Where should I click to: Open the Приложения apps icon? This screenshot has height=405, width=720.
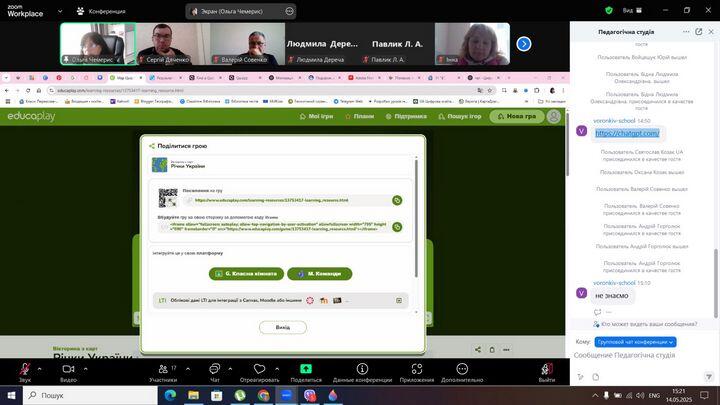pos(416,369)
